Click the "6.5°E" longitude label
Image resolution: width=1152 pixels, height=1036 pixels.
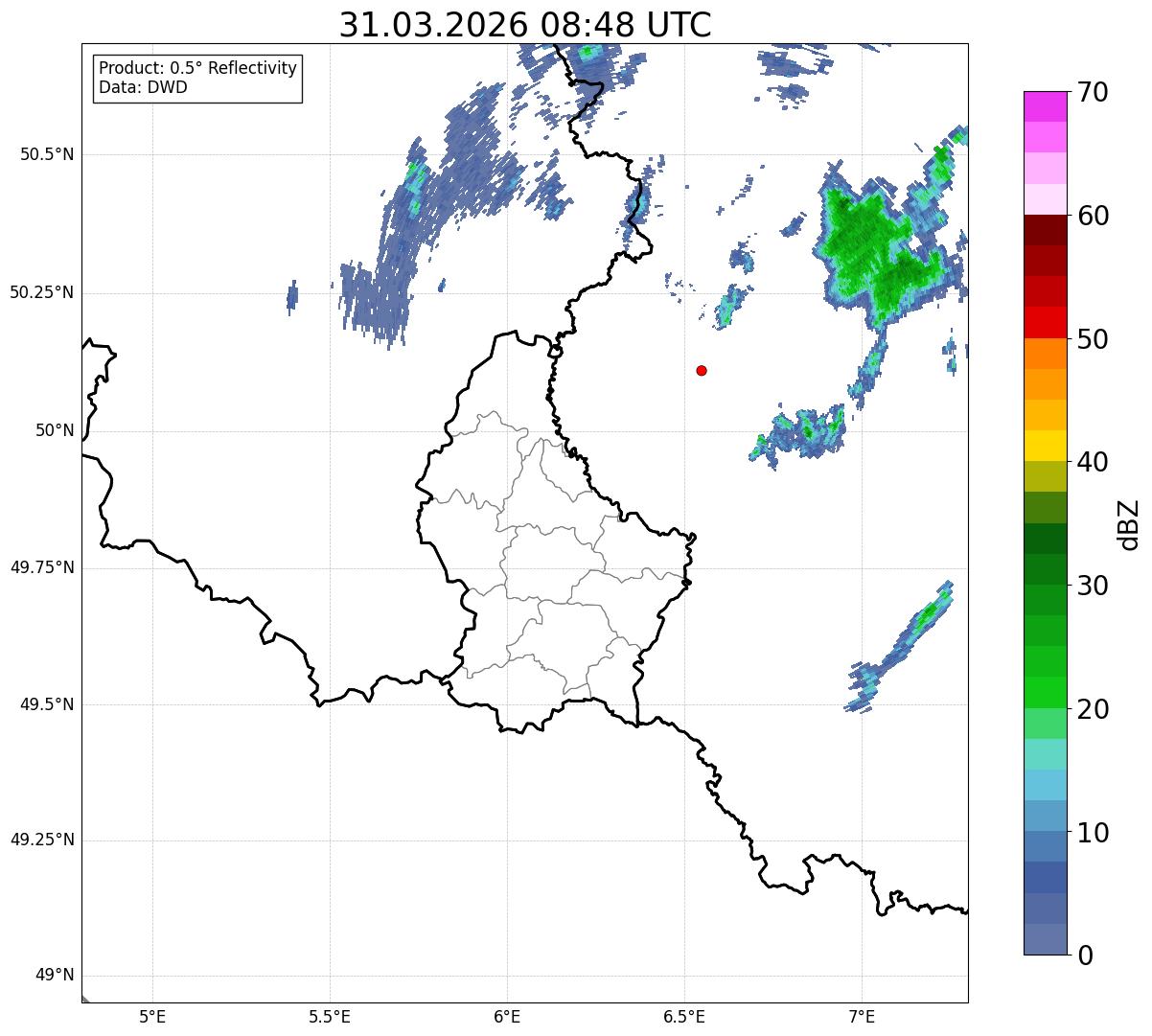pos(684,1016)
